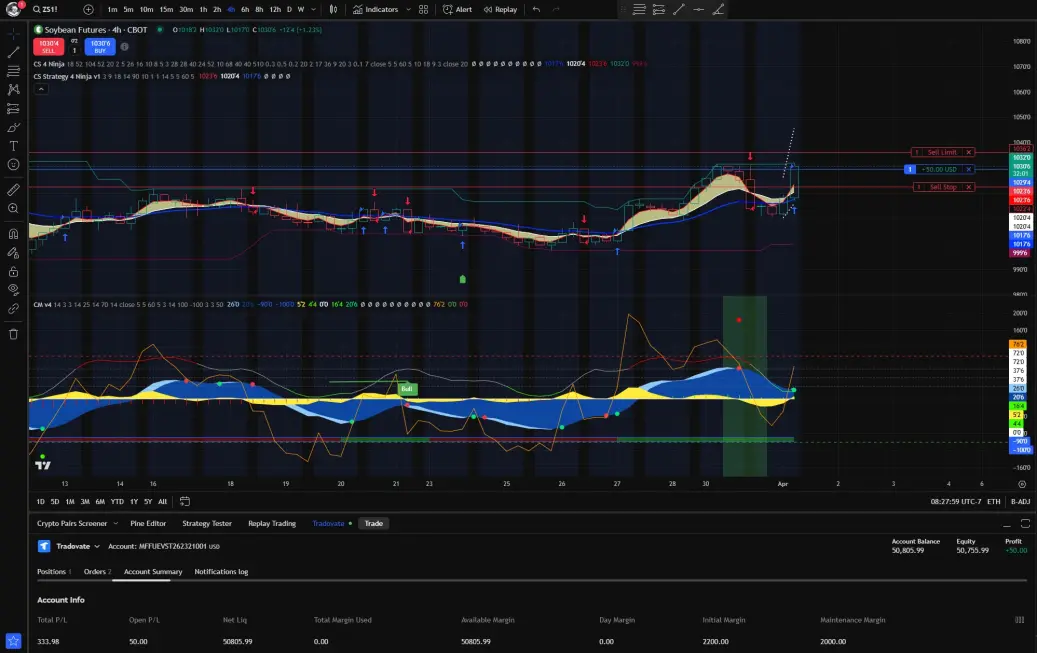1037x653 pixels.
Task: Click the link drawings chain icon
Action: [13, 309]
